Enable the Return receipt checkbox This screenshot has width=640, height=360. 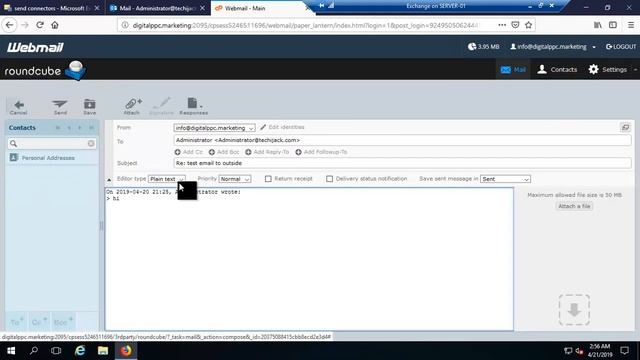(268, 179)
